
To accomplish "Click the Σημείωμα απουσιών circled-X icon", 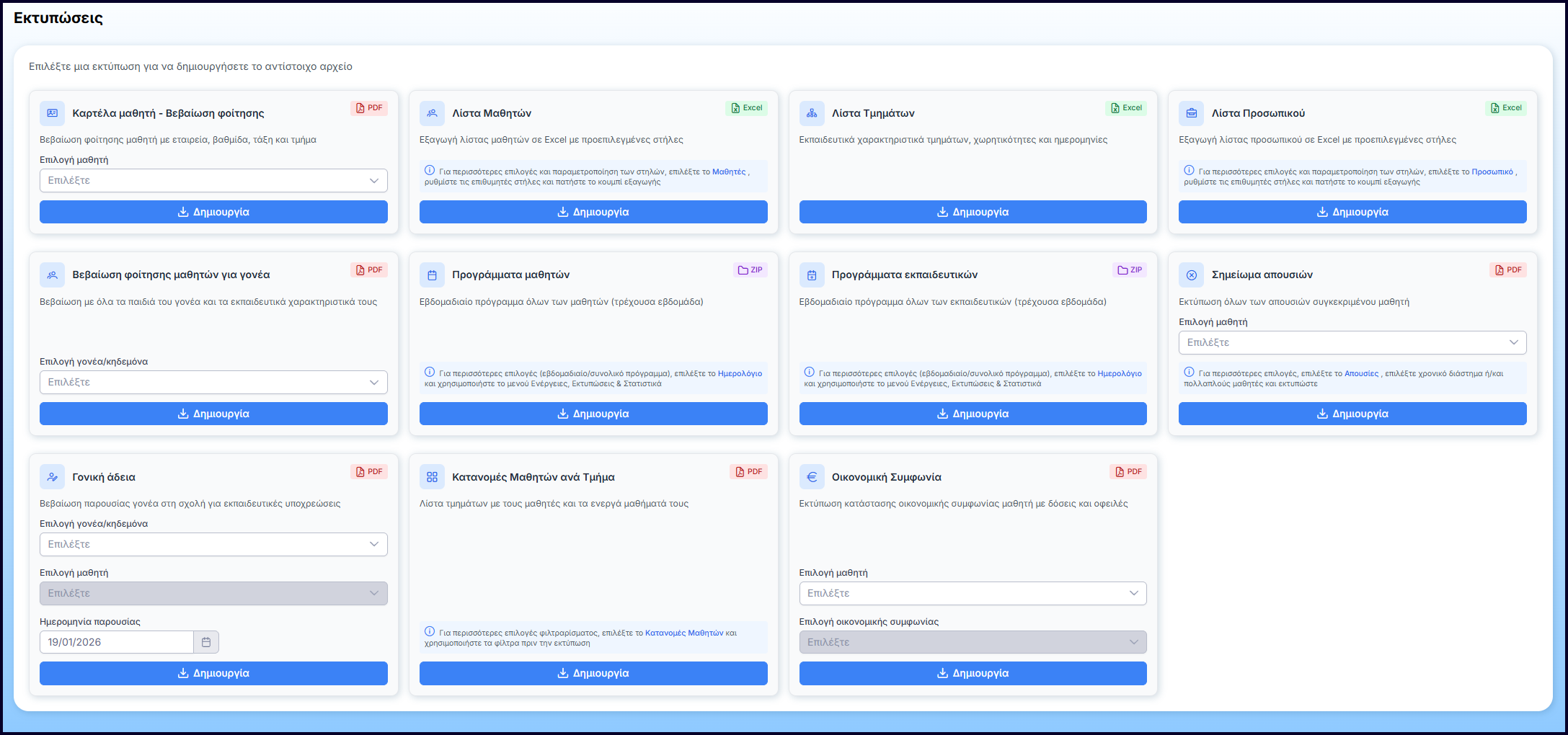I will 1191,275.
